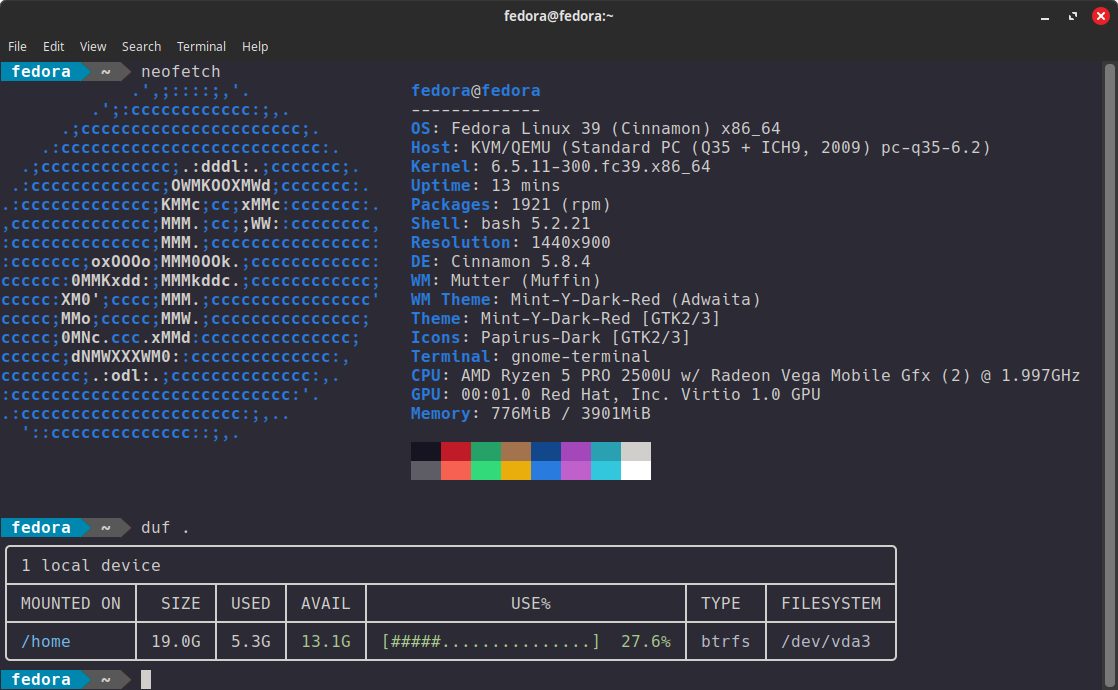Click the salmon swatch in the bottom palette row
This screenshot has height=690, width=1118.
tap(456, 470)
